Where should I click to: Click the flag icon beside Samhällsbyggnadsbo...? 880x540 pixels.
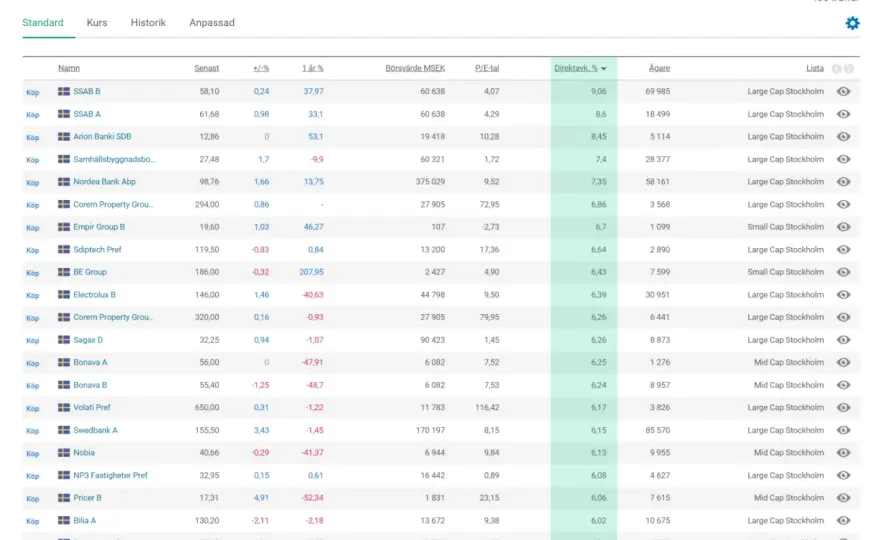coord(64,159)
